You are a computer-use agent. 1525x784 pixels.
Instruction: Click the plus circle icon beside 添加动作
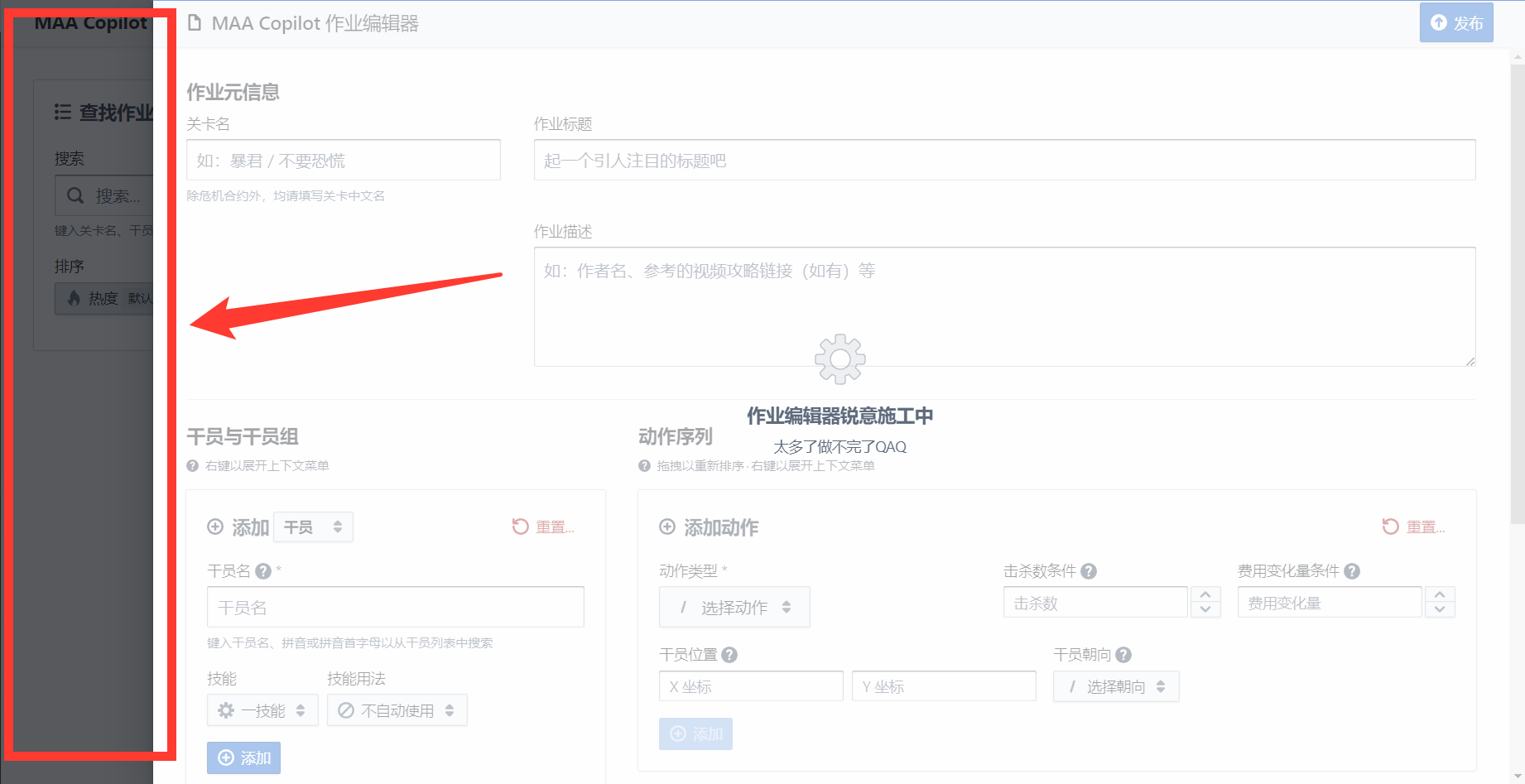click(667, 527)
